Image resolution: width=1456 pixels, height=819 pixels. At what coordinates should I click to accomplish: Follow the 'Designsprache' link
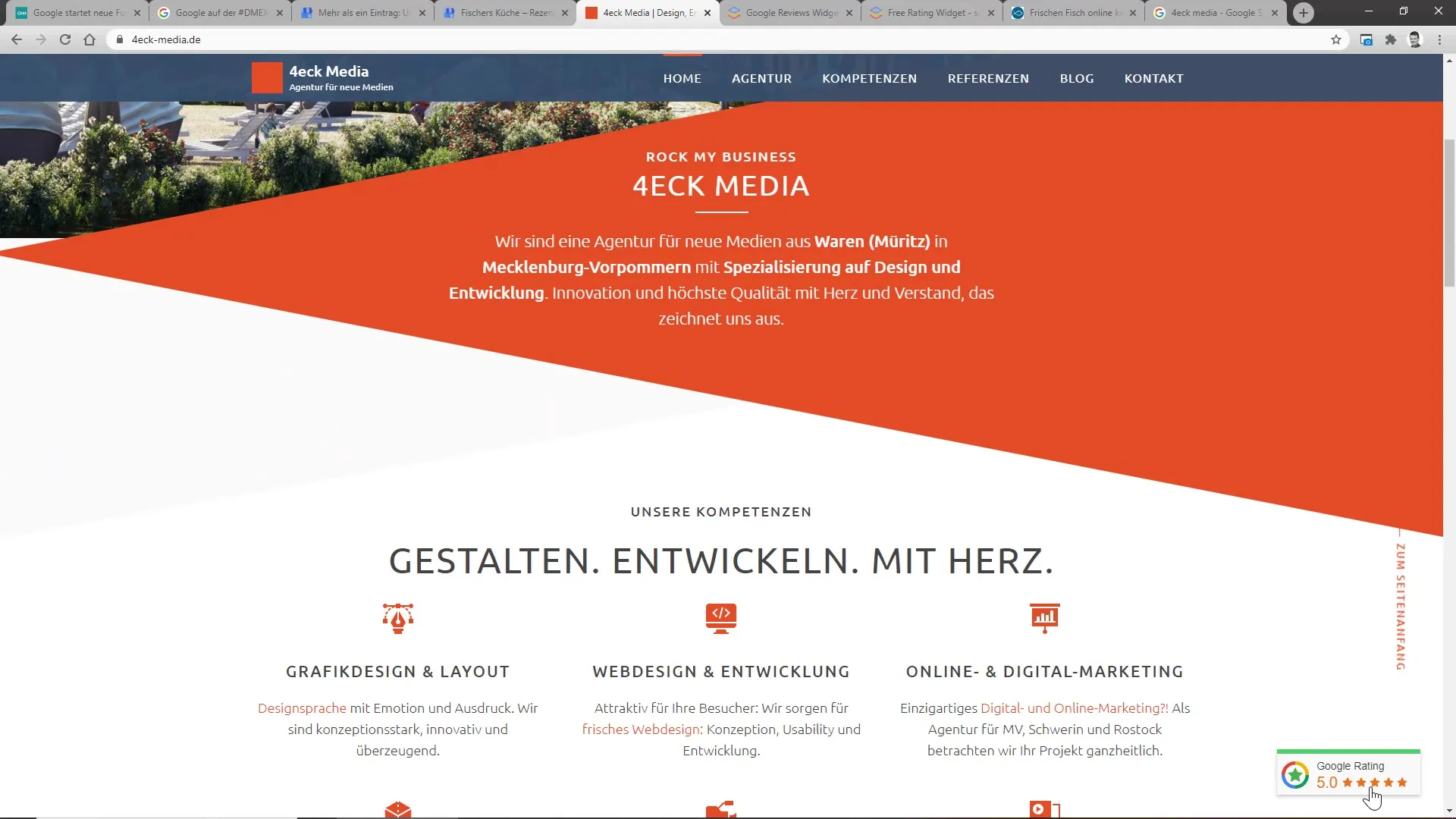point(302,708)
